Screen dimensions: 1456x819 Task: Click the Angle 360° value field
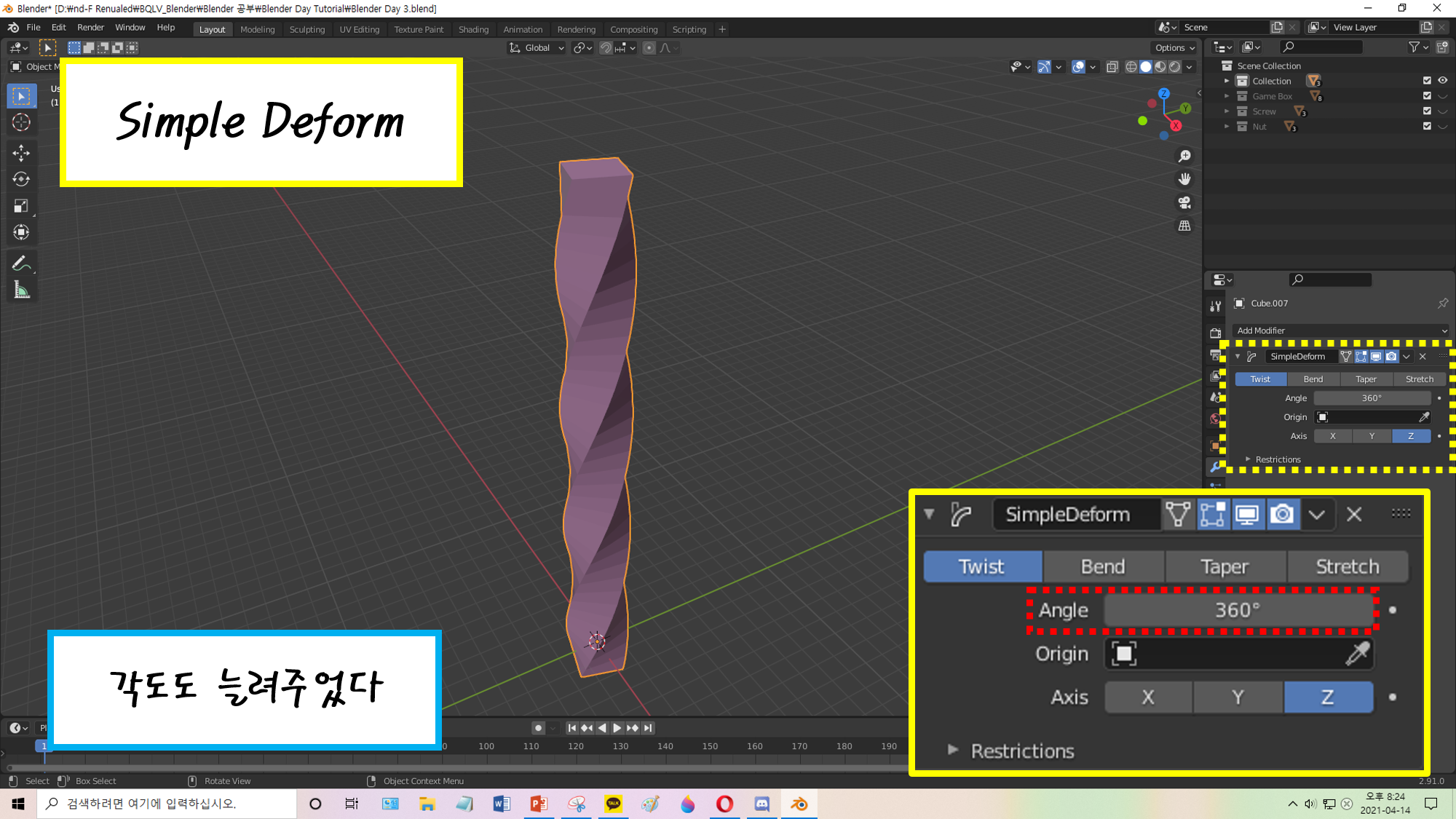[1372, 398]
